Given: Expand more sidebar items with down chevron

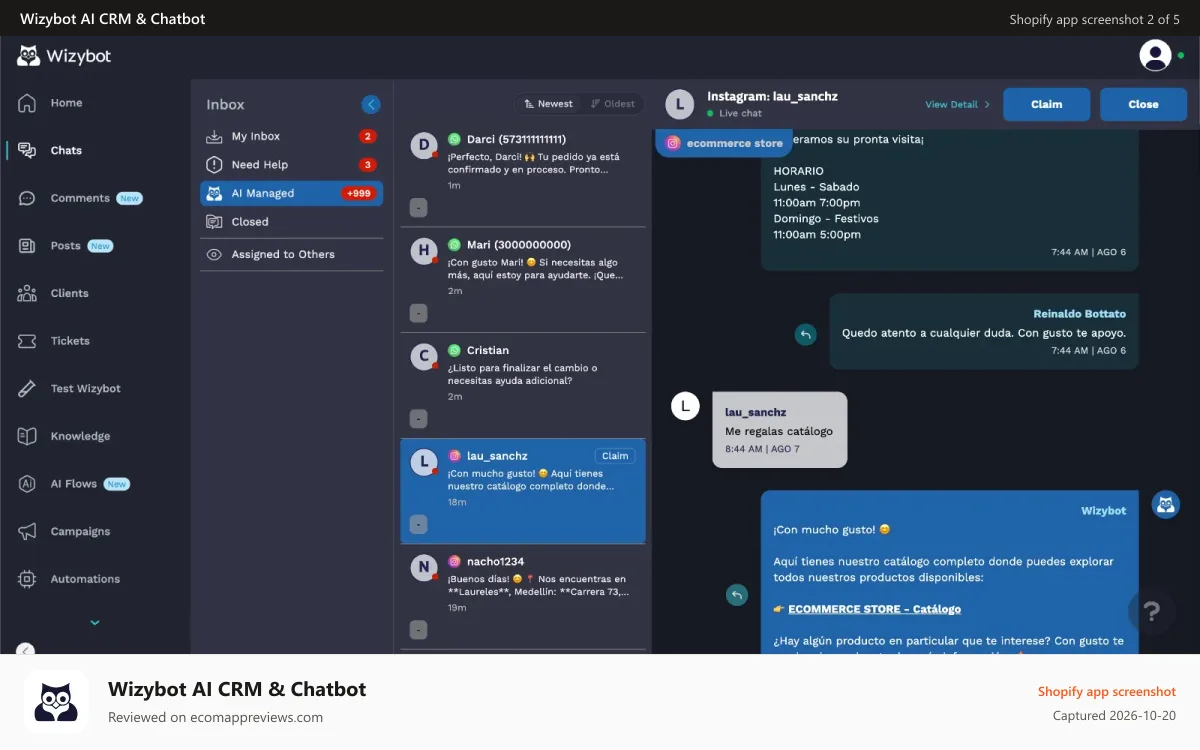Looking at the screenshot, I should (x=95, y=623).
